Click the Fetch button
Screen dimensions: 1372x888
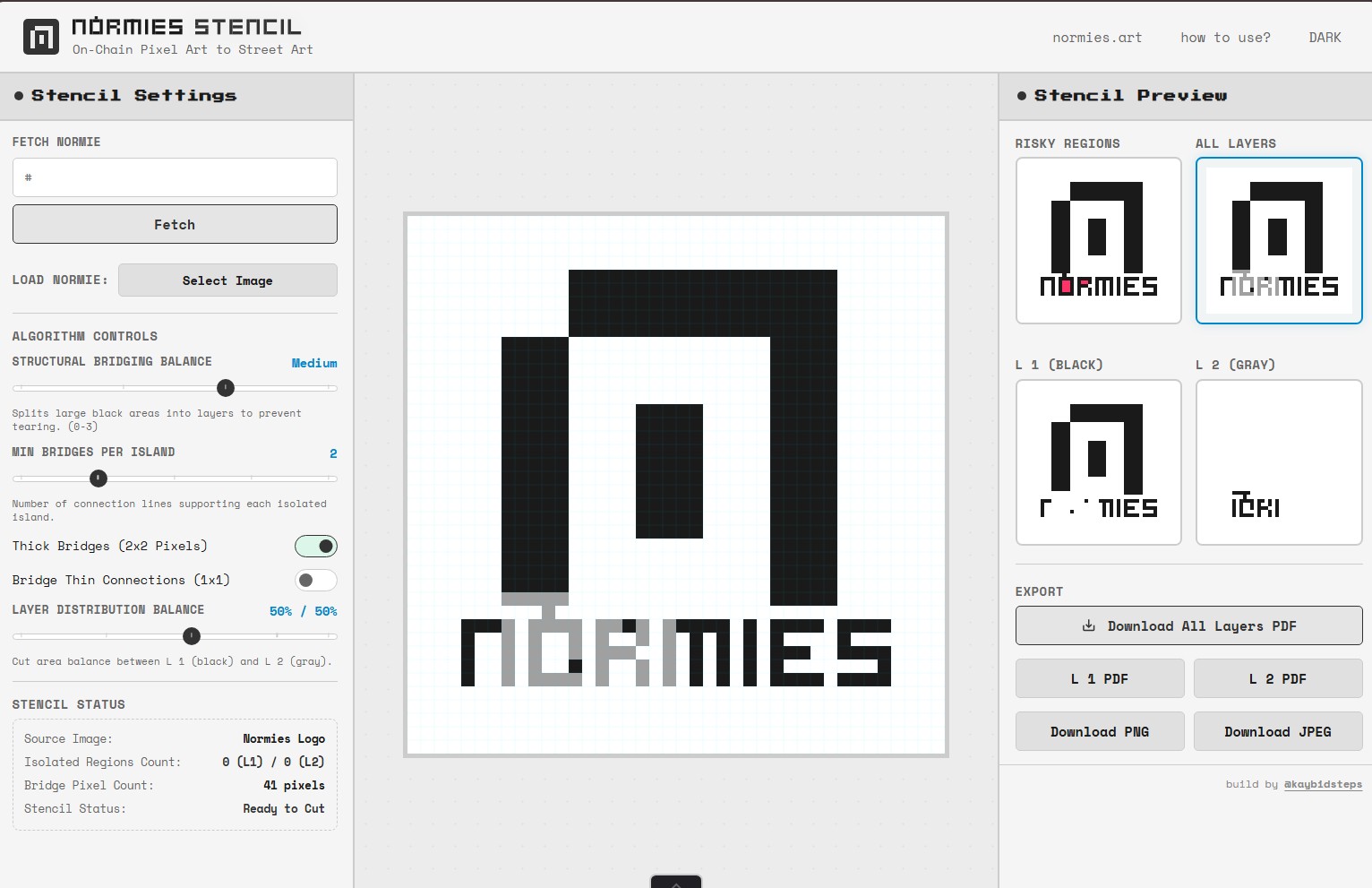(175, 224)
